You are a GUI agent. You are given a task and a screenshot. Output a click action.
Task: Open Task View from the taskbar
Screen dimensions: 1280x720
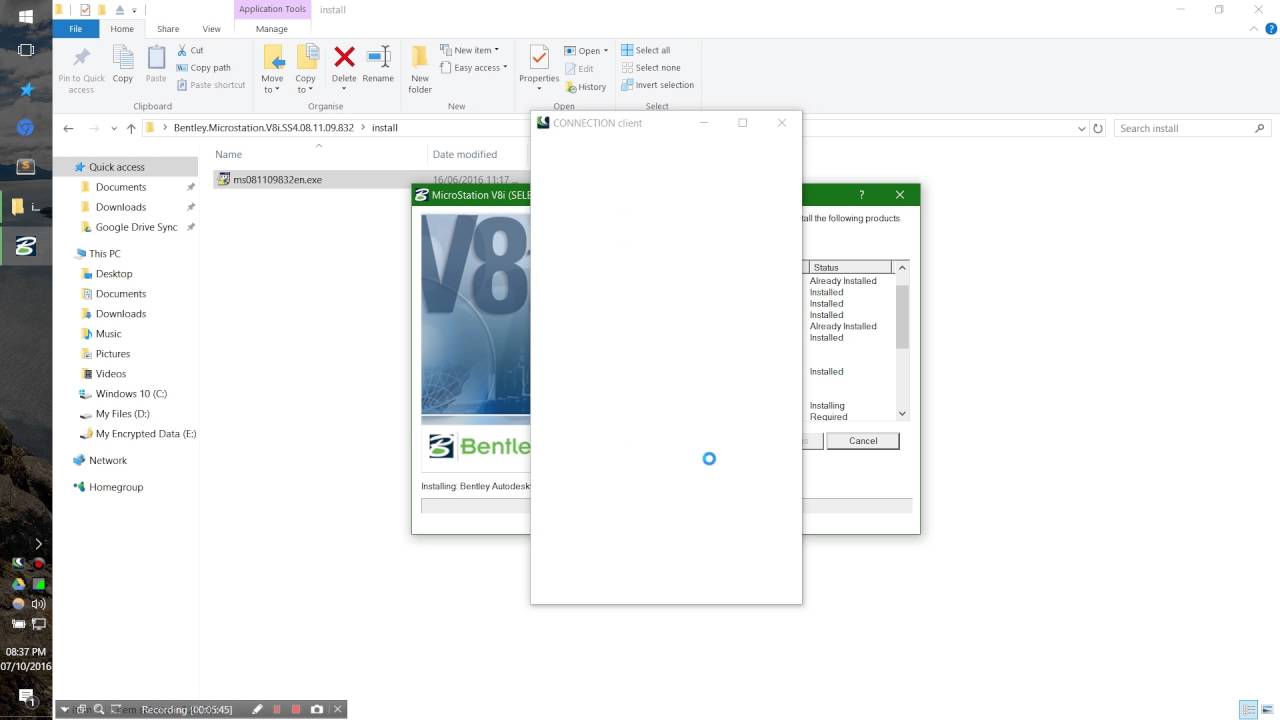click(26, 50)
